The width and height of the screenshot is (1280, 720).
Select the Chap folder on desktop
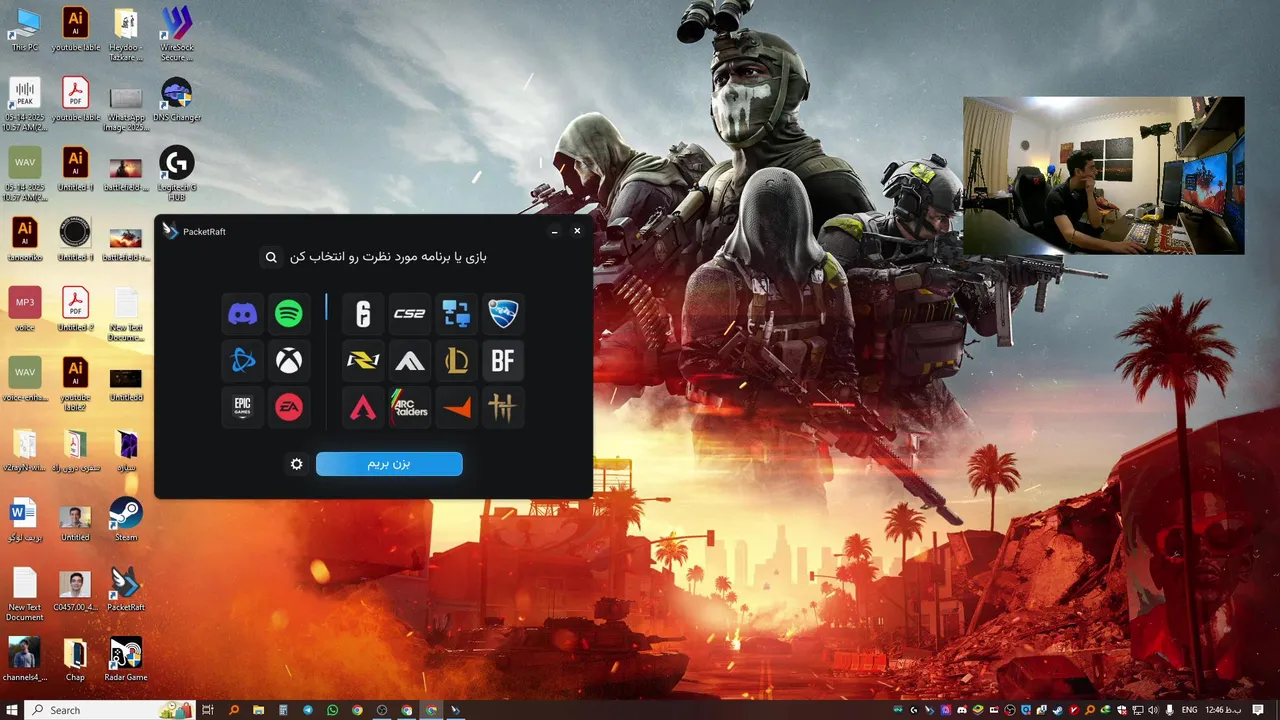(75, 659)
